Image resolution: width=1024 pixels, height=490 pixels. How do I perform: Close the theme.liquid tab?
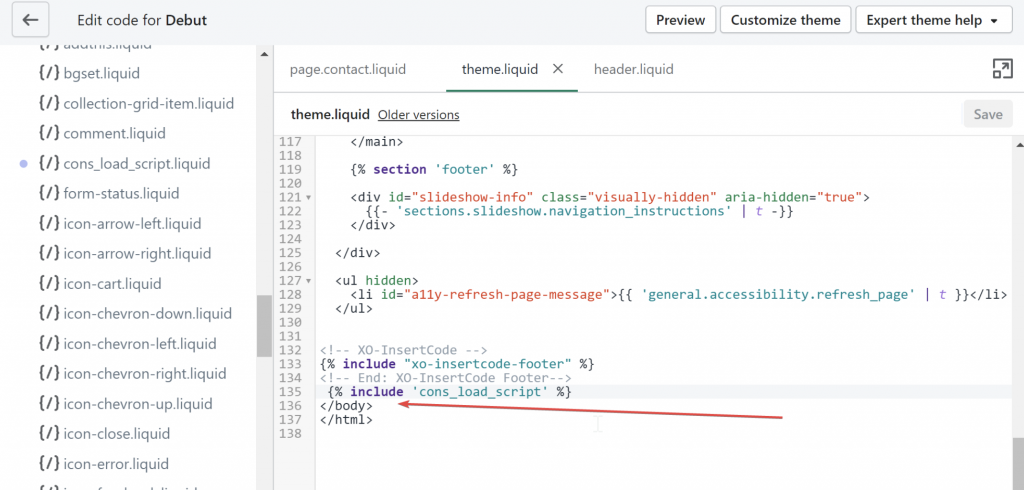558,69
